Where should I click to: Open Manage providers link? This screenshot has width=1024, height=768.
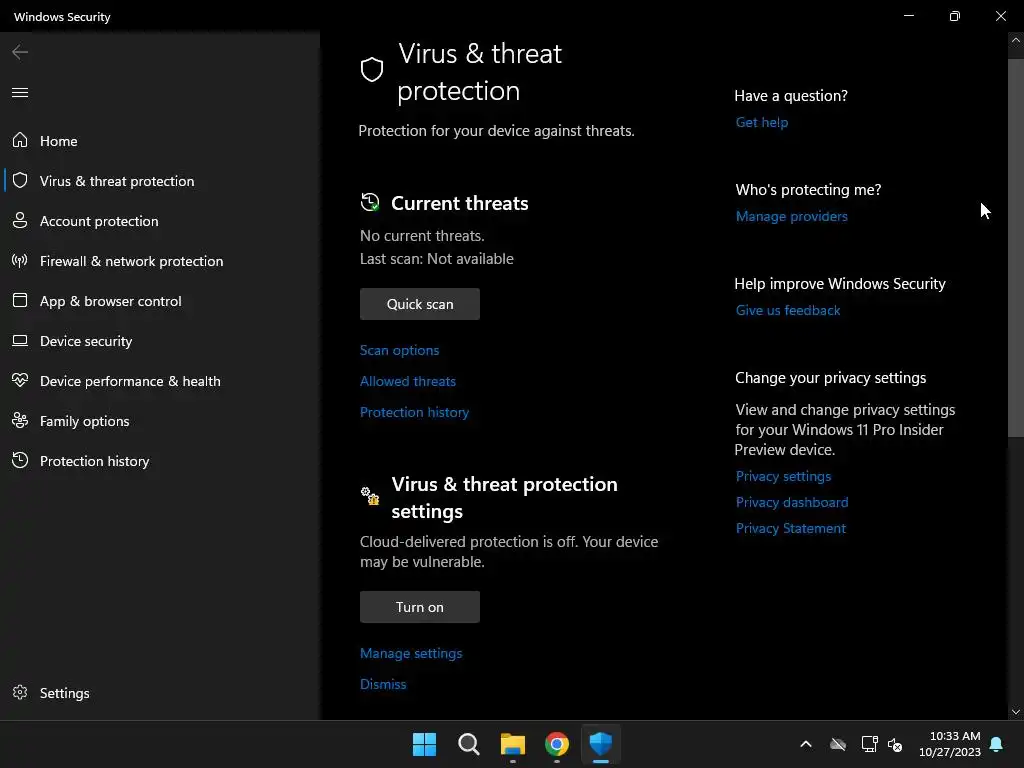[792, 216]
